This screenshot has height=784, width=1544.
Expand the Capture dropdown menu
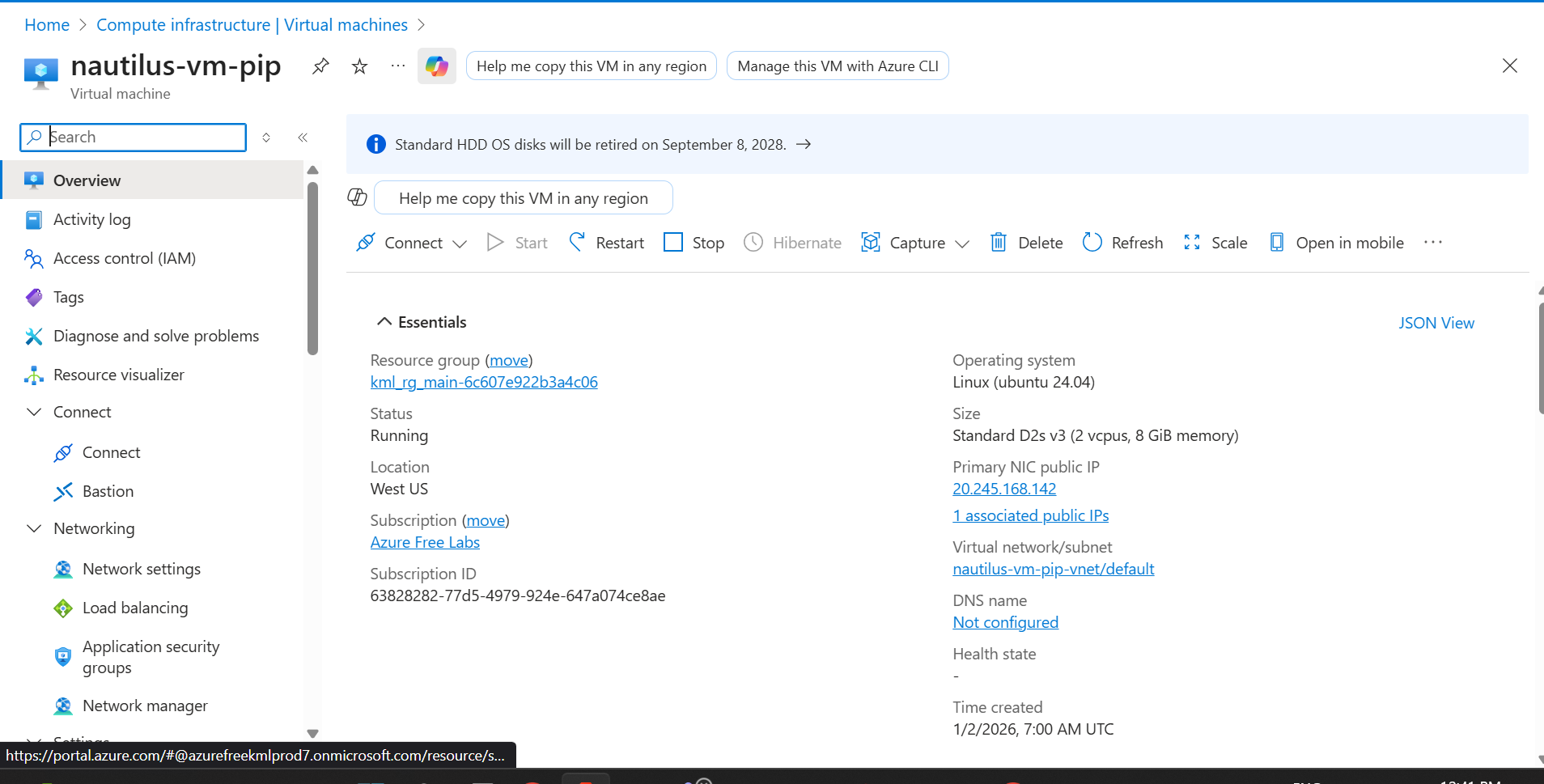coord(962,244)
